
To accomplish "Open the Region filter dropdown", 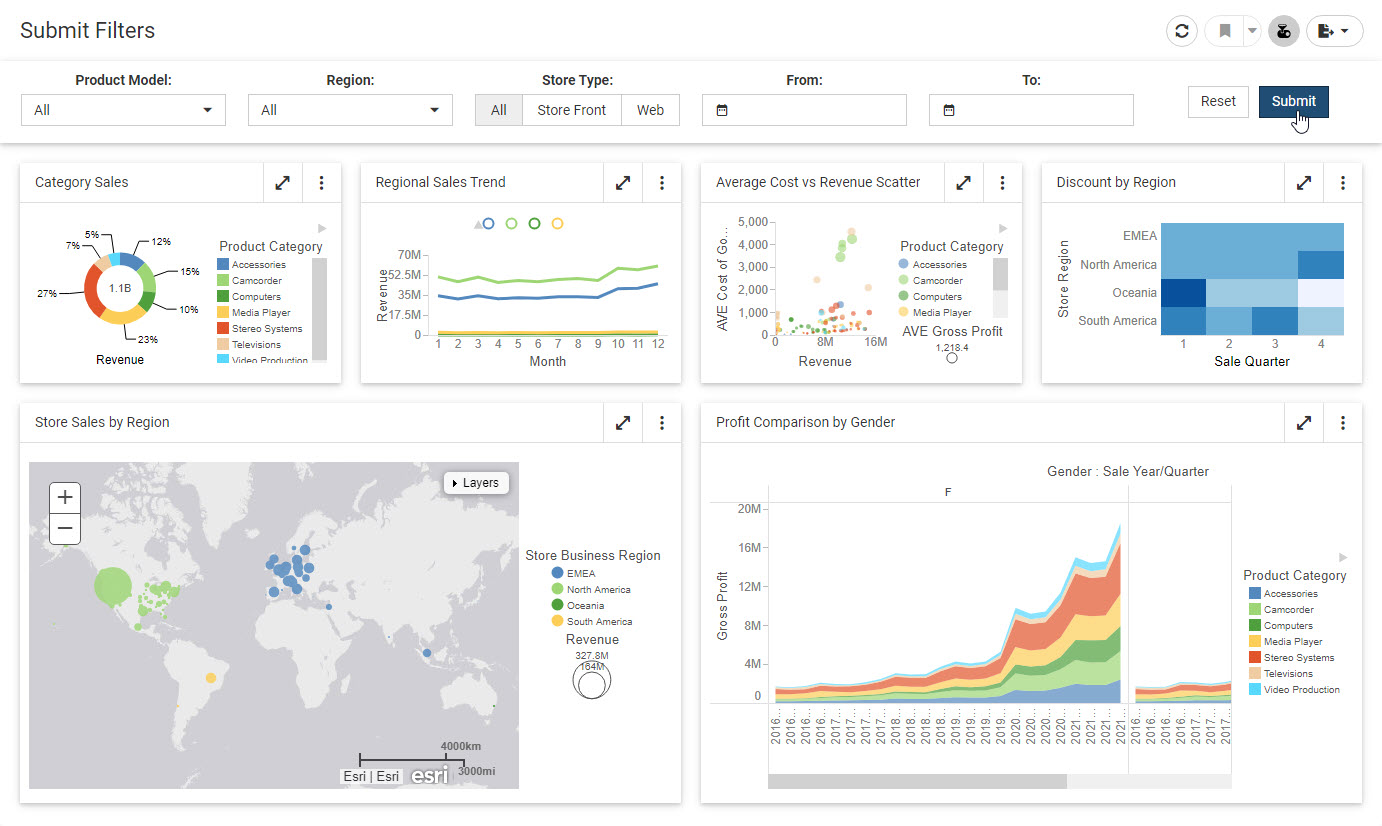I will click(350, 110).
